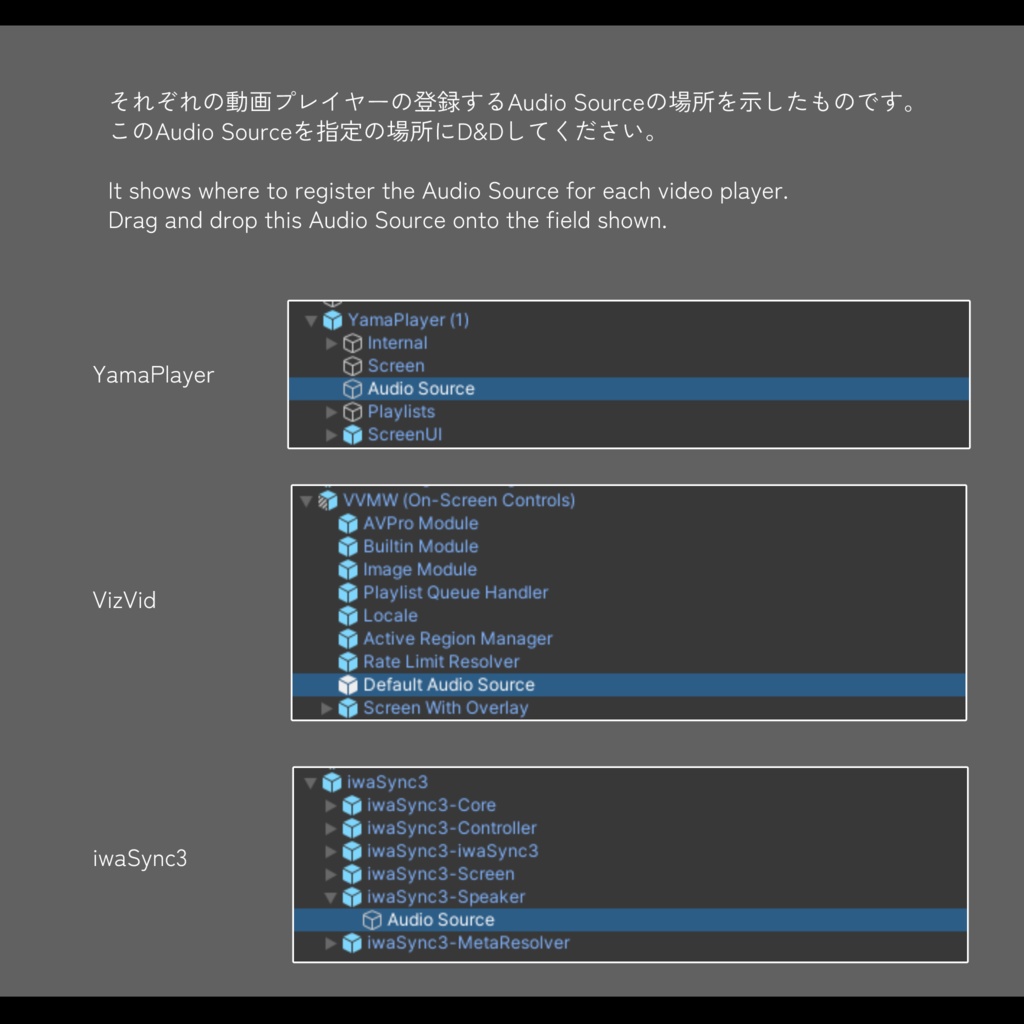Viewport: 1024px width, 1024px height.
Task: Select the 'VVMW (On-Screen Controls)' row text
Action: pos(459,500)
